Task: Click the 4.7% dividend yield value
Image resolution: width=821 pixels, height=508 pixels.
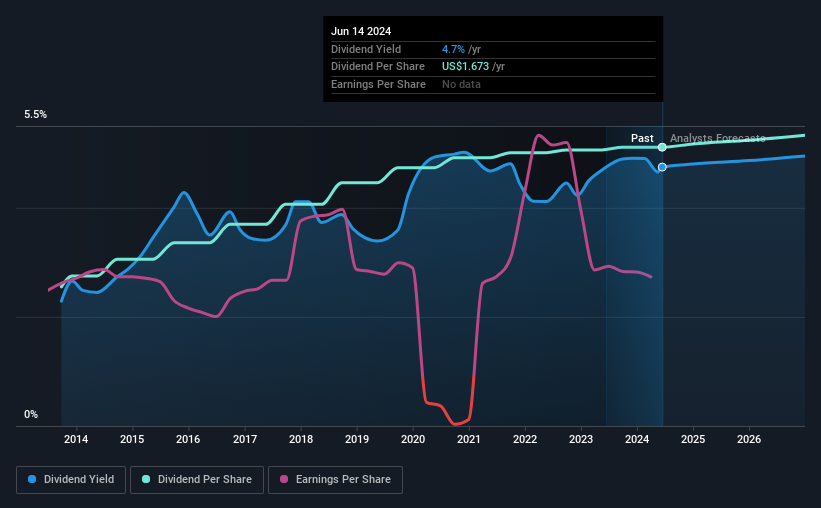Action: (453, 49)
